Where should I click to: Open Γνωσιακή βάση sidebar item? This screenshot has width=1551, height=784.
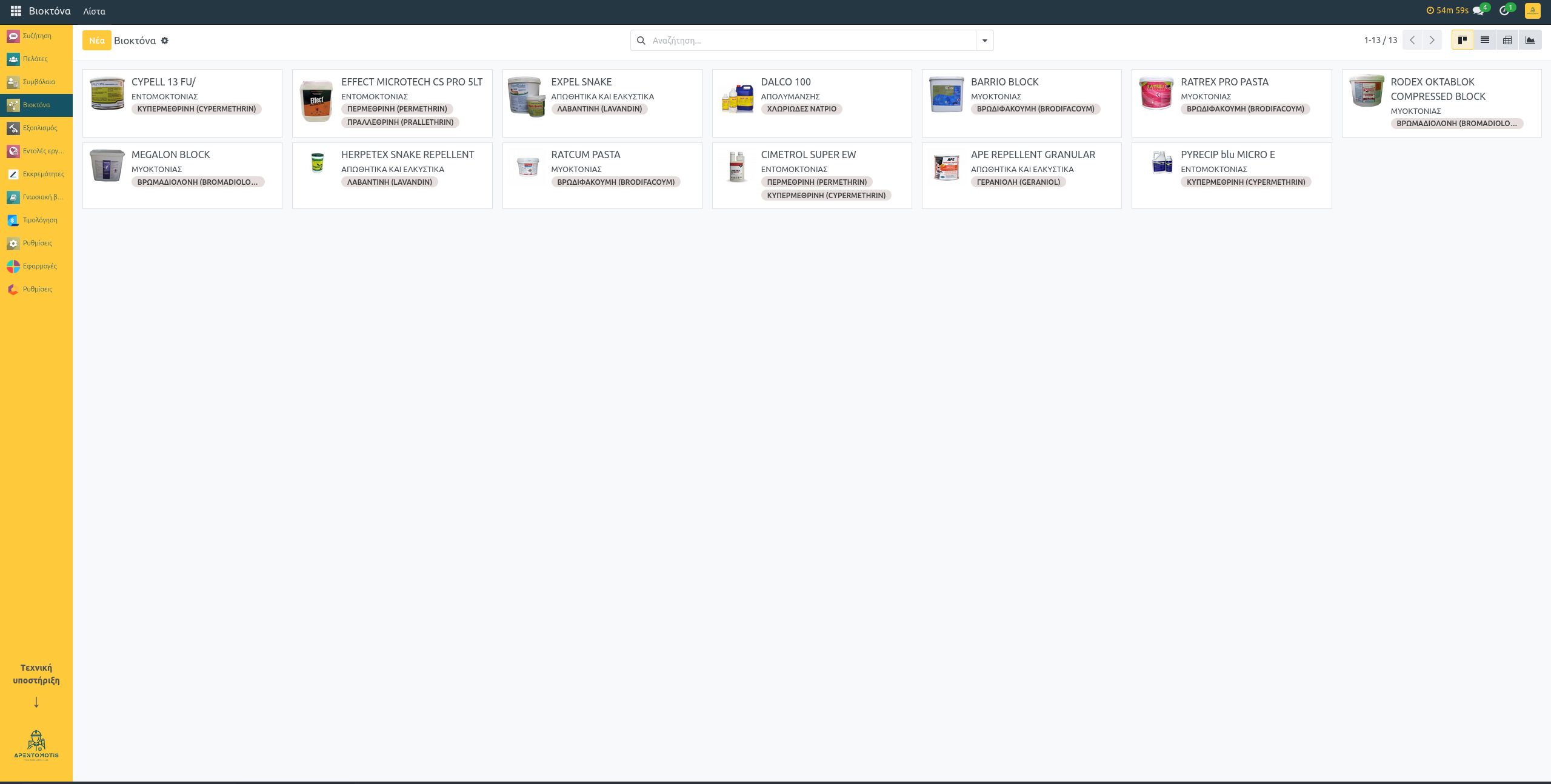(36, 197)
